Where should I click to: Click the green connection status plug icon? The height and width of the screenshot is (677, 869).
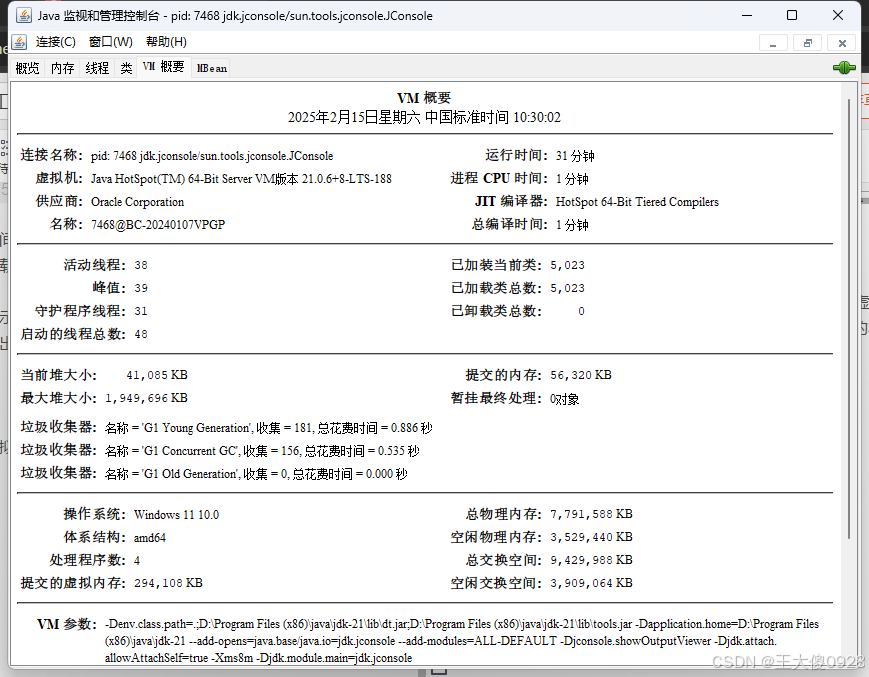(x=844, y=67)
